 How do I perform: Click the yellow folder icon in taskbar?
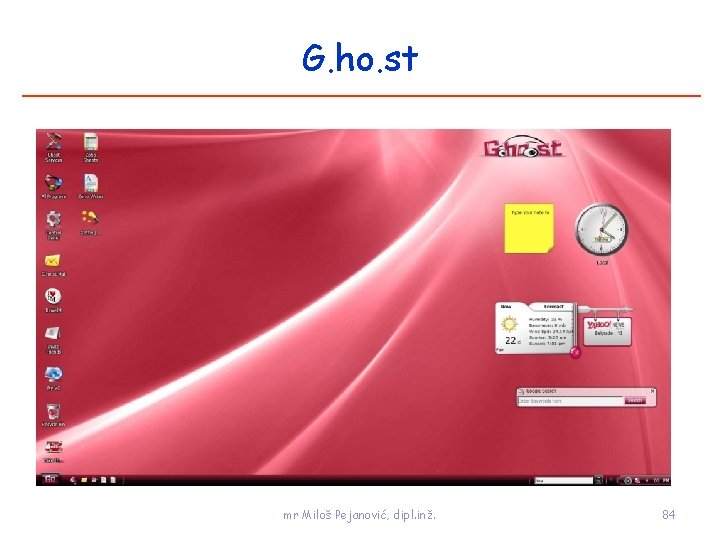click(84, 480)
